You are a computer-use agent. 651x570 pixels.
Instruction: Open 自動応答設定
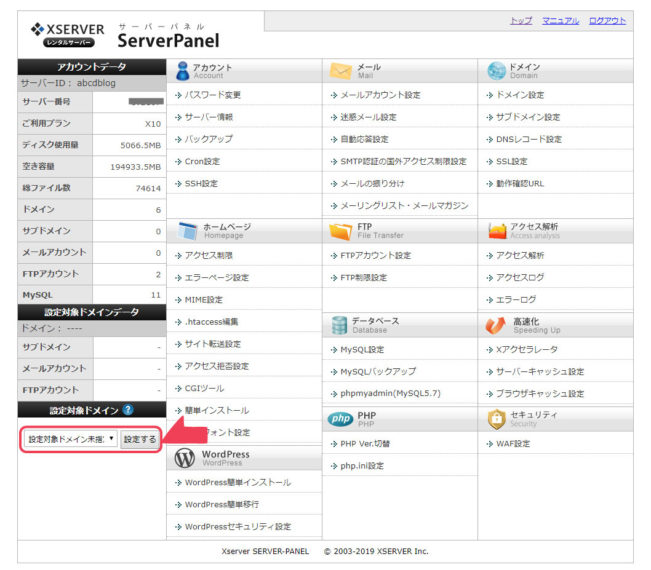364,139
